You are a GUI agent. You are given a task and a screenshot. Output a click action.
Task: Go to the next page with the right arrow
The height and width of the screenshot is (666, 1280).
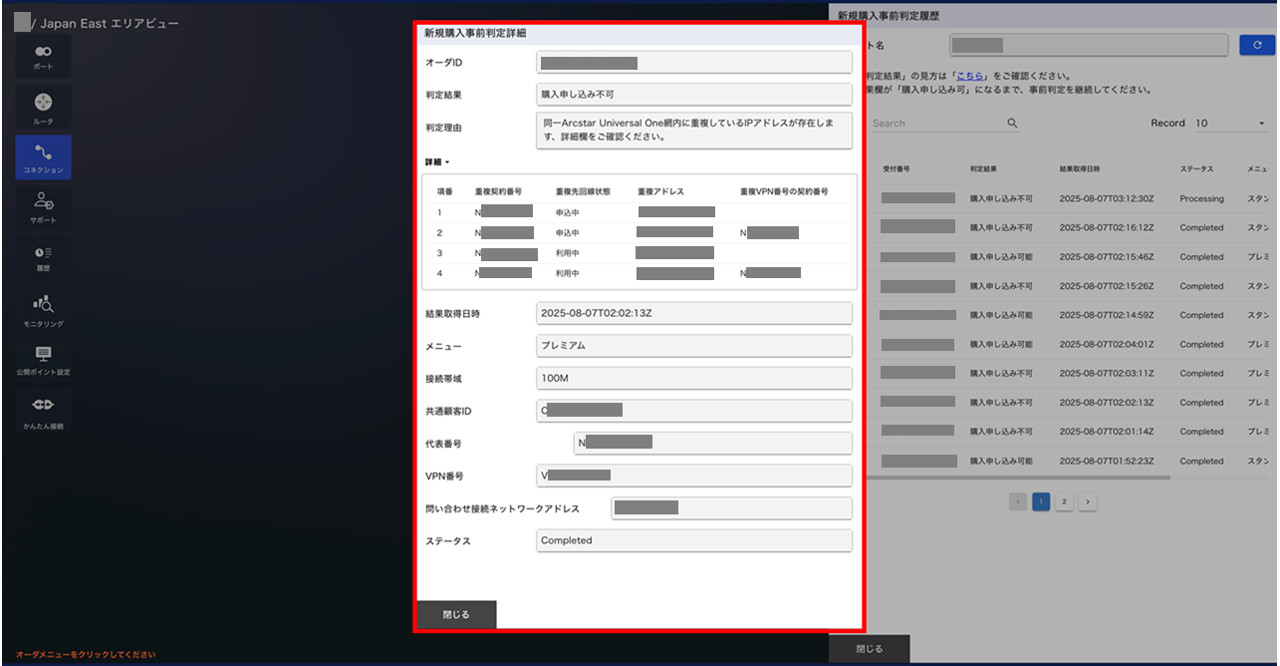coord(1087,501)
